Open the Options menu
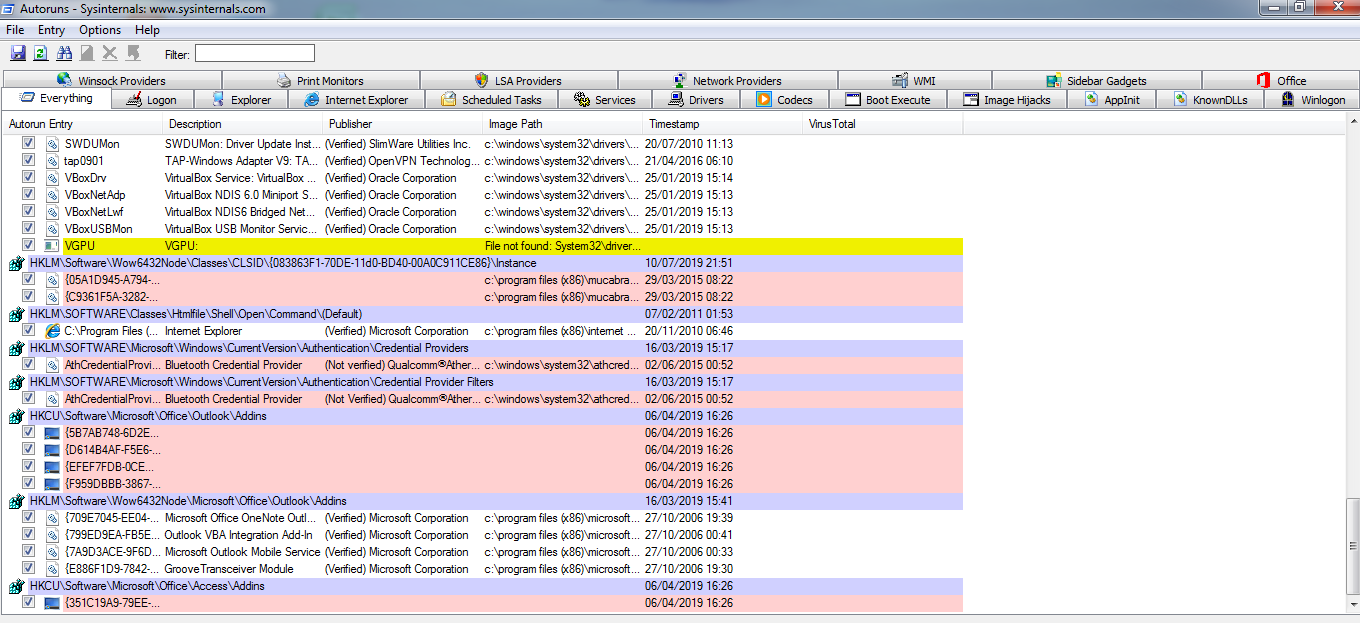 (100, 30)
